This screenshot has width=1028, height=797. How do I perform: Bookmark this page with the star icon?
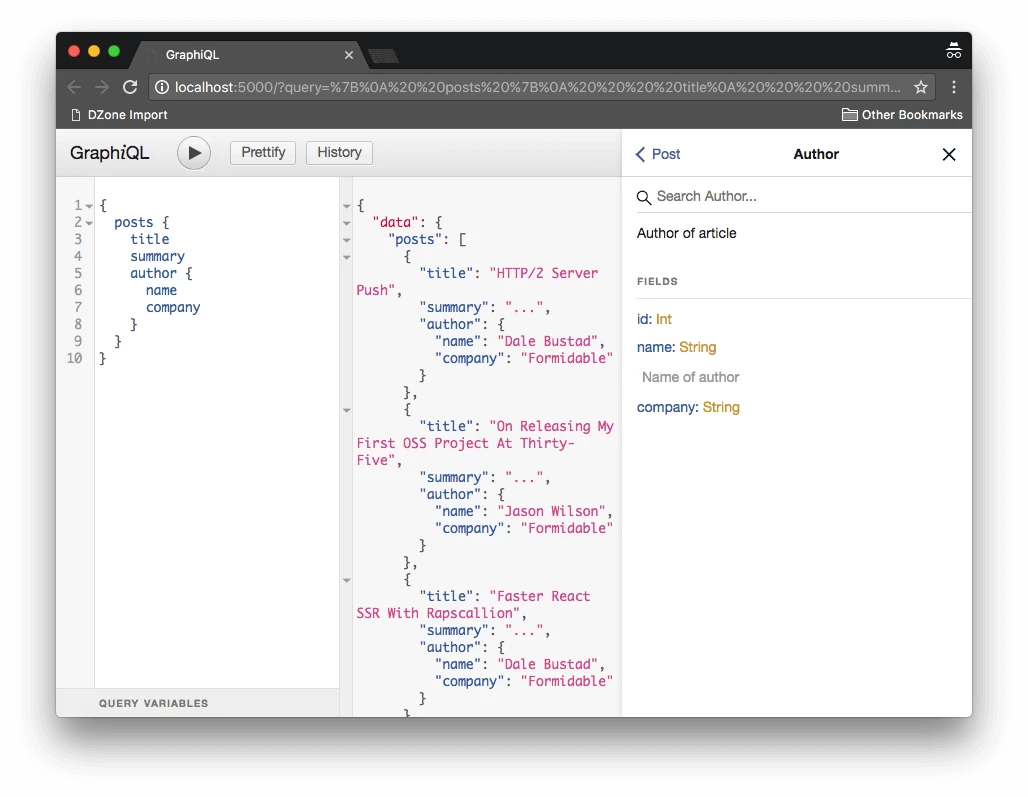point(920,87)
